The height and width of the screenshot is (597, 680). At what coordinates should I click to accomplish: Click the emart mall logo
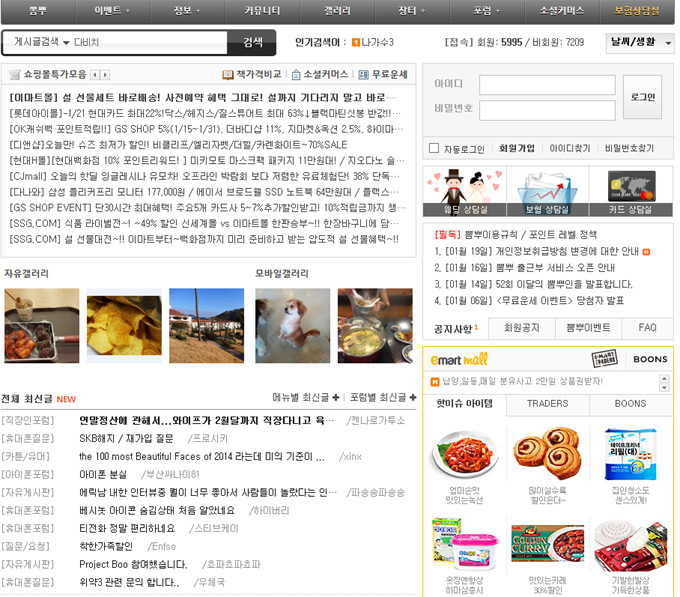tap(459, 359)
